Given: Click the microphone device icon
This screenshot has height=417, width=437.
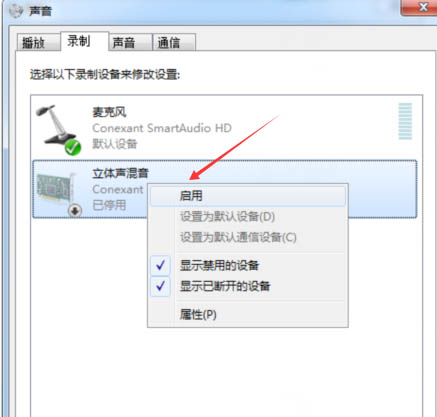Looking at the screenshot, I should coord(57,127).
